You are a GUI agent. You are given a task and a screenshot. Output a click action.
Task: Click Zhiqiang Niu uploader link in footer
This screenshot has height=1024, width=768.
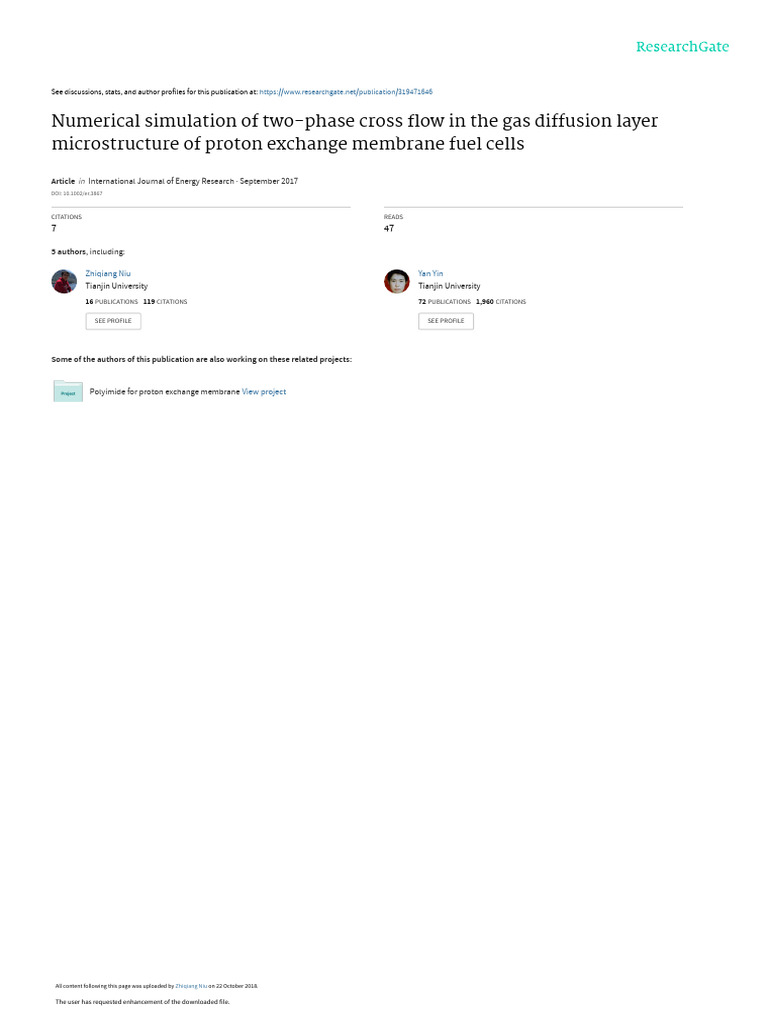click(x=191, y=986)
